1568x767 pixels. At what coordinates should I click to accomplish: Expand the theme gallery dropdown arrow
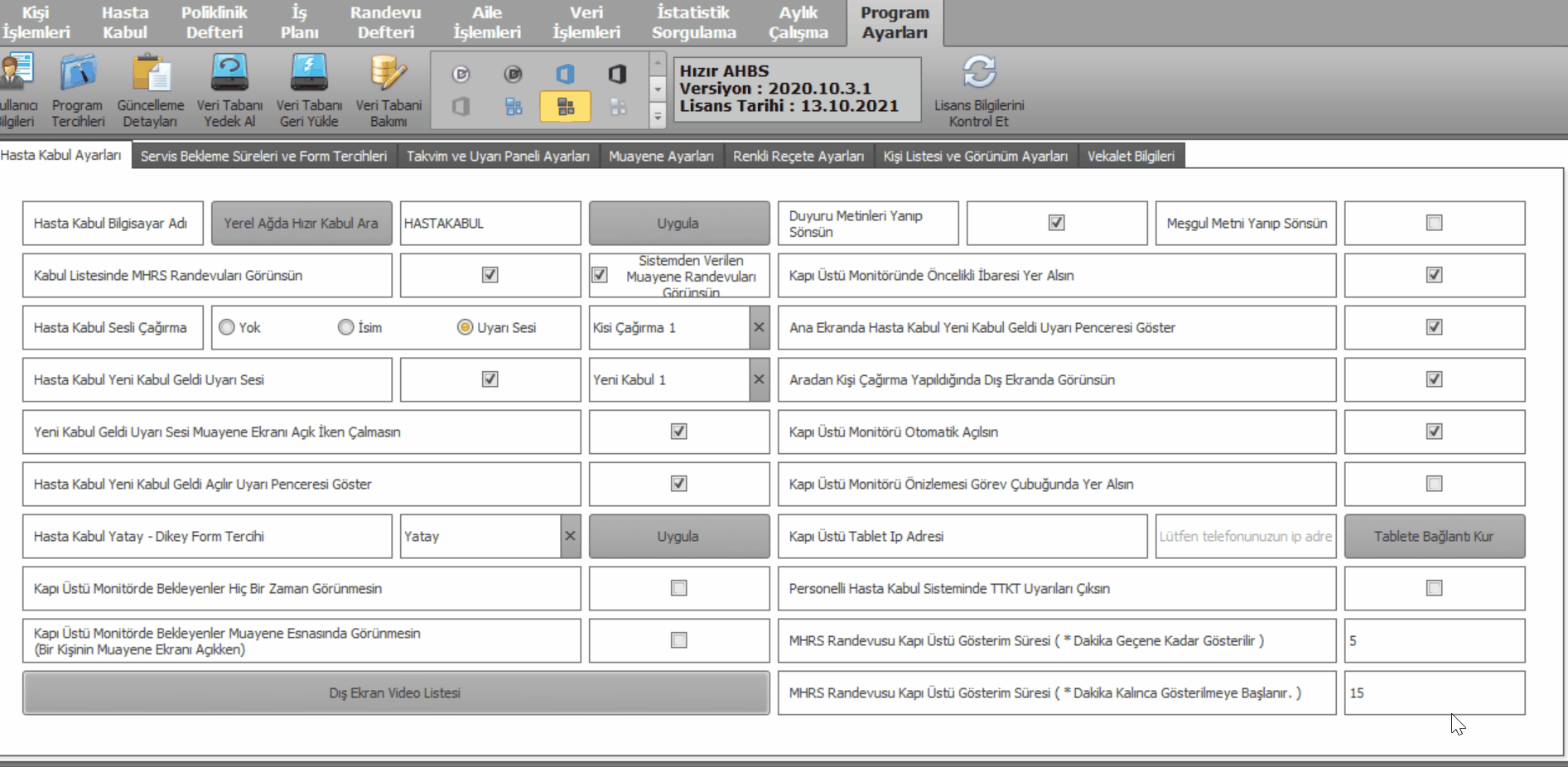point(658,117)
